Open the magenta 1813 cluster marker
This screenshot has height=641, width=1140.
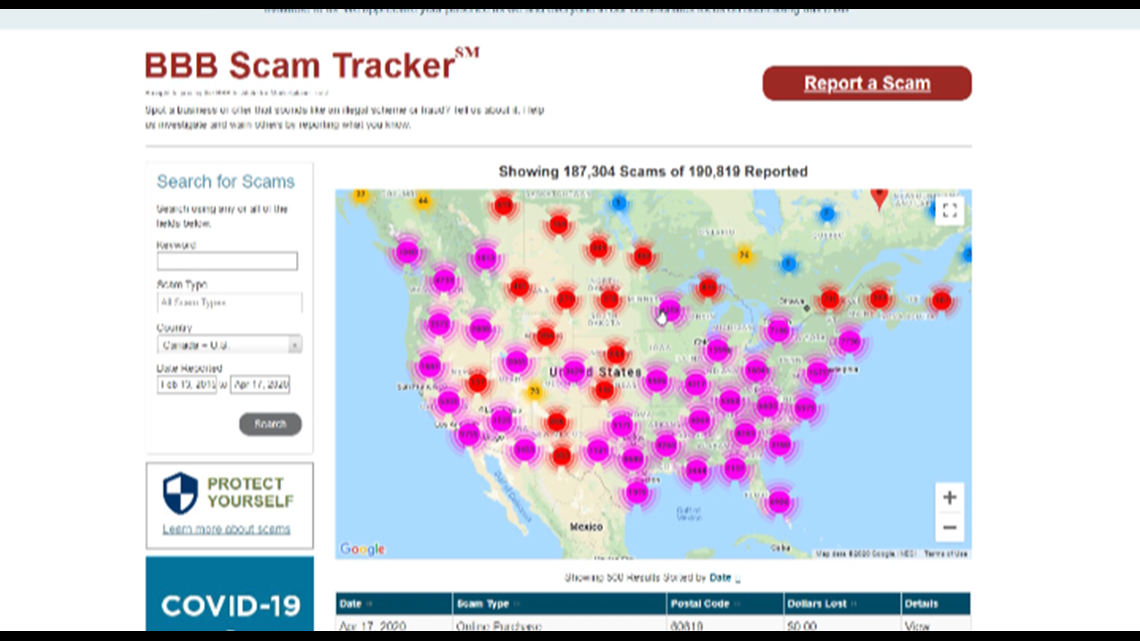point(486,257)
